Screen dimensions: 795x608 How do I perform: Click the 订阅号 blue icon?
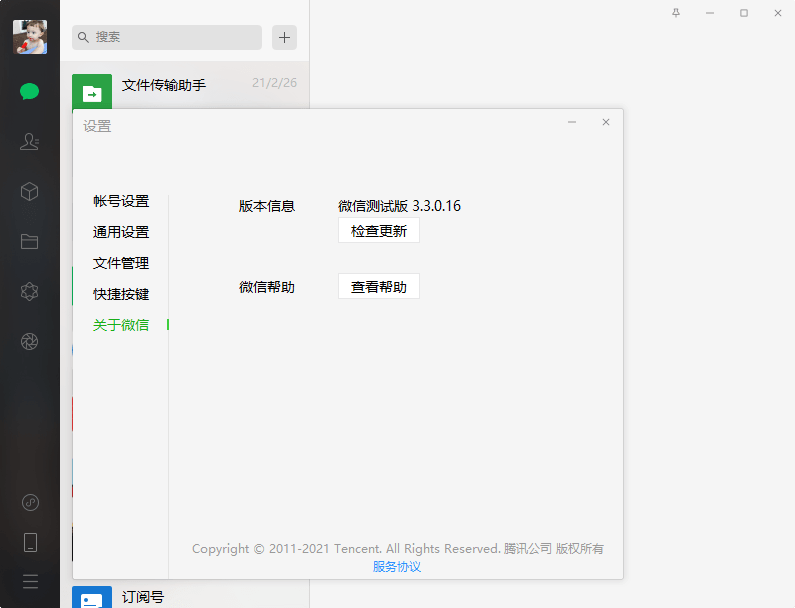pyautogui.click(x=92, y=597)
